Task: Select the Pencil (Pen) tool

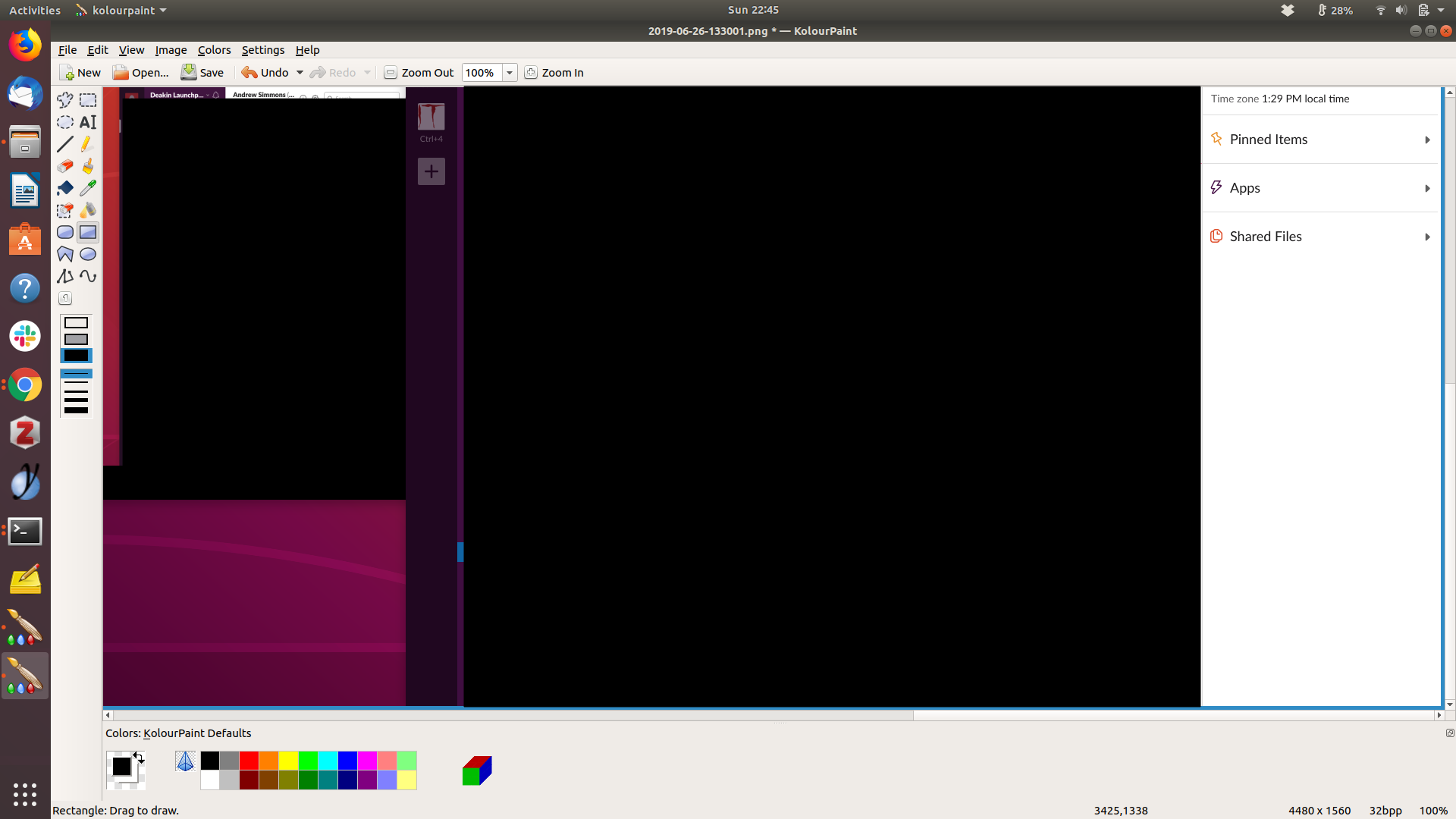Action: tap(88, 144)
